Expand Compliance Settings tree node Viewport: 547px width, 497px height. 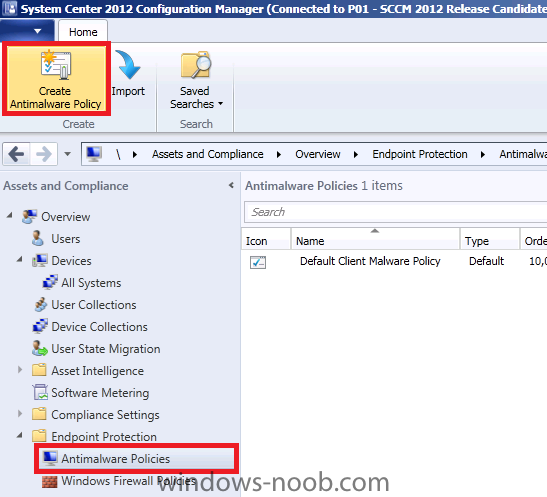pos(20,414)
